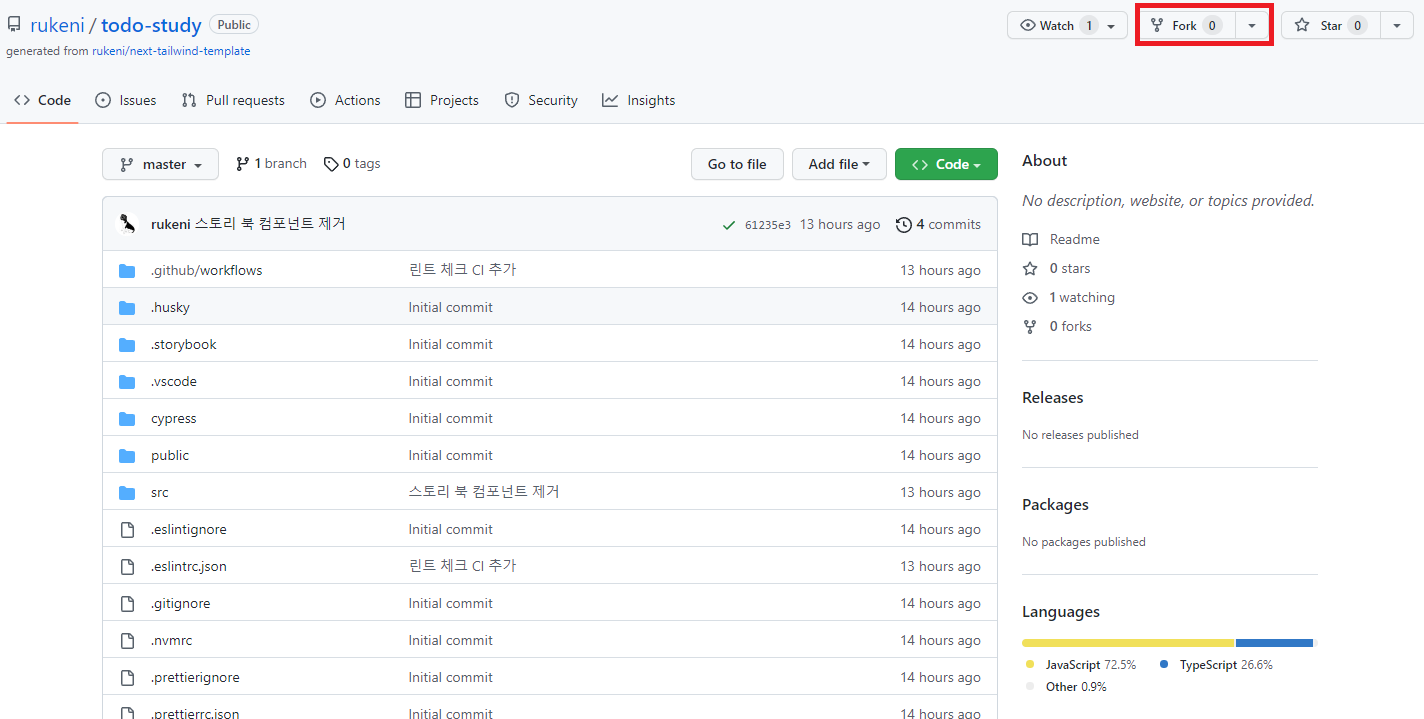This screenshot has height=719, width=1424.
Task: Open the rukeni/next-tailwind-template link
Action: click(171, 51)
